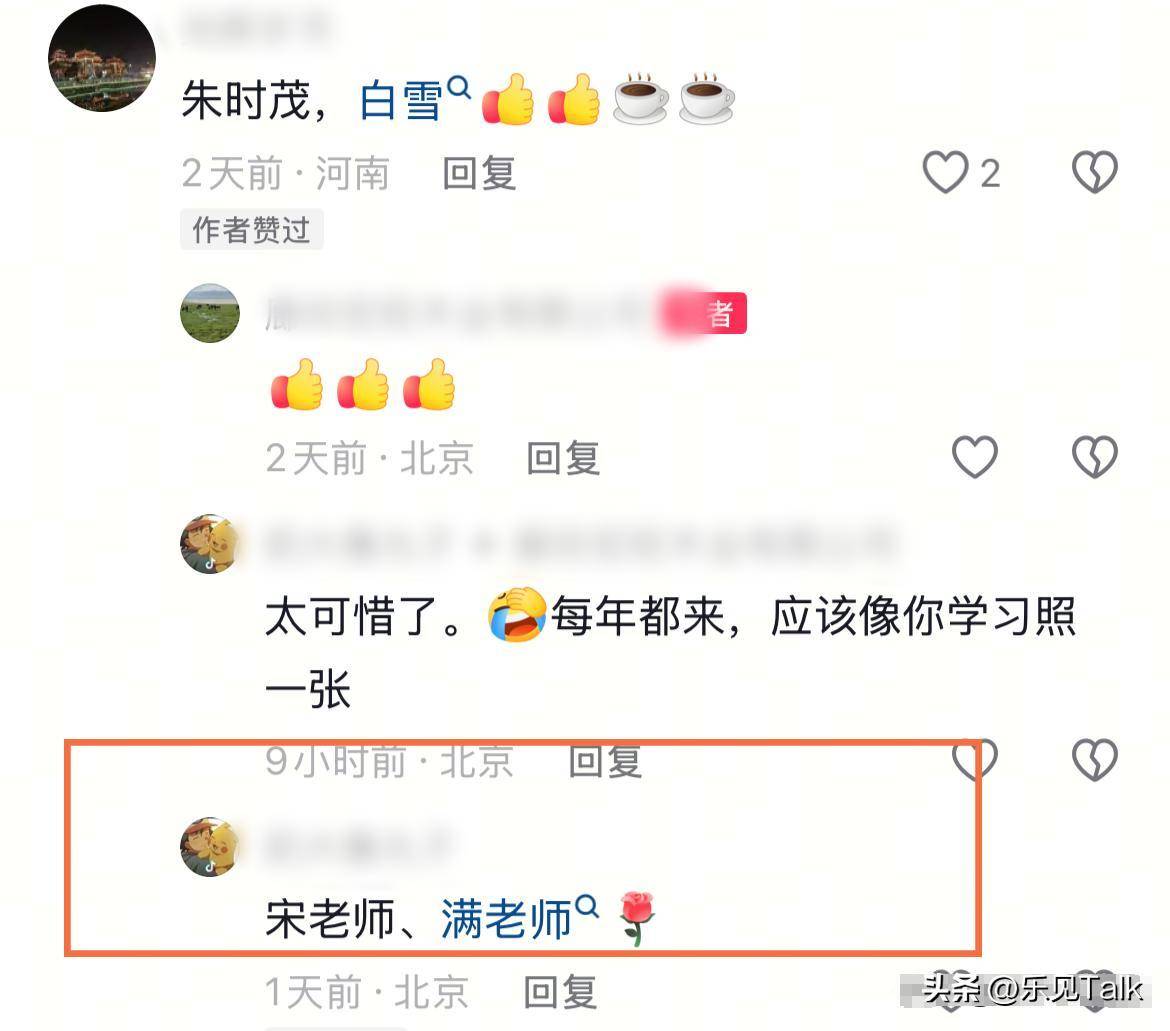The width and height of the screenshot is (1170, 1031).
Task: Tap 回复 under the 9小时前 comment
Action: coord(605,761)
